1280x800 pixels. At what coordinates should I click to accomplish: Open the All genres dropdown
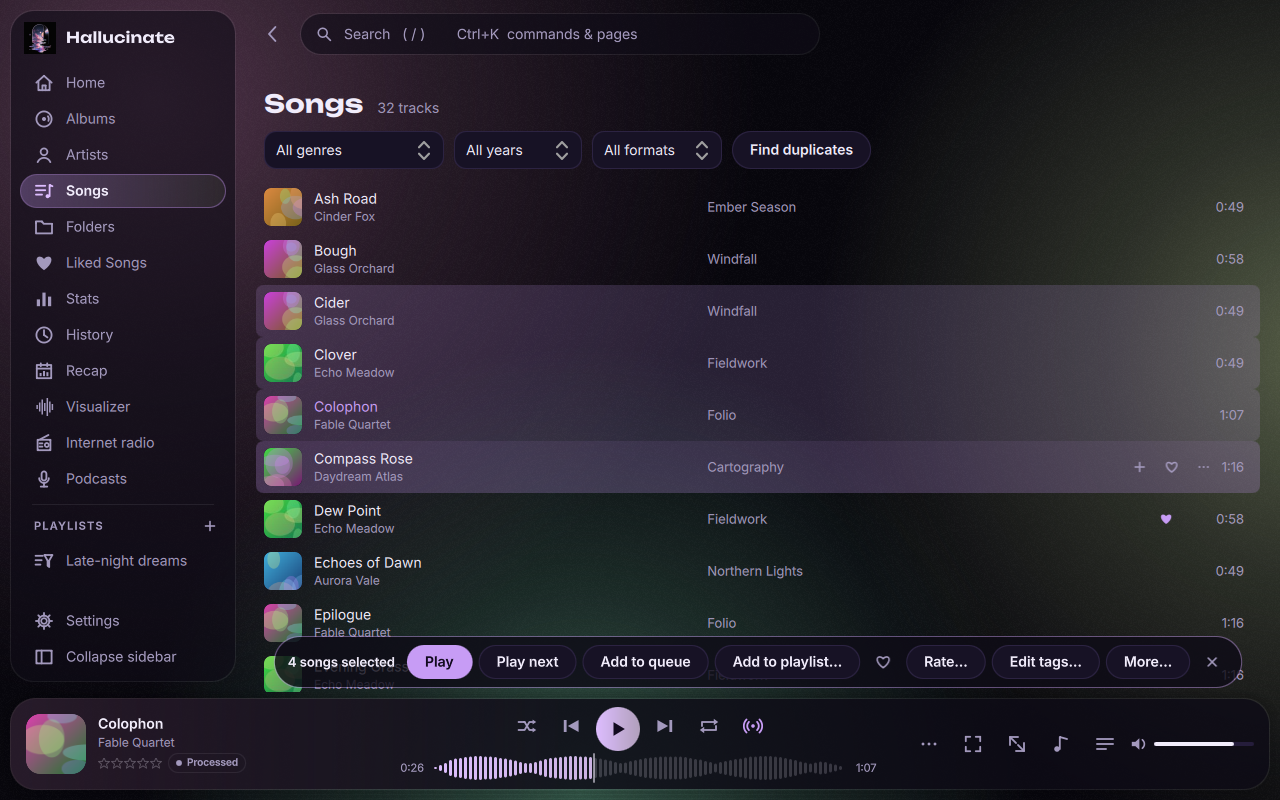[354, 150]
